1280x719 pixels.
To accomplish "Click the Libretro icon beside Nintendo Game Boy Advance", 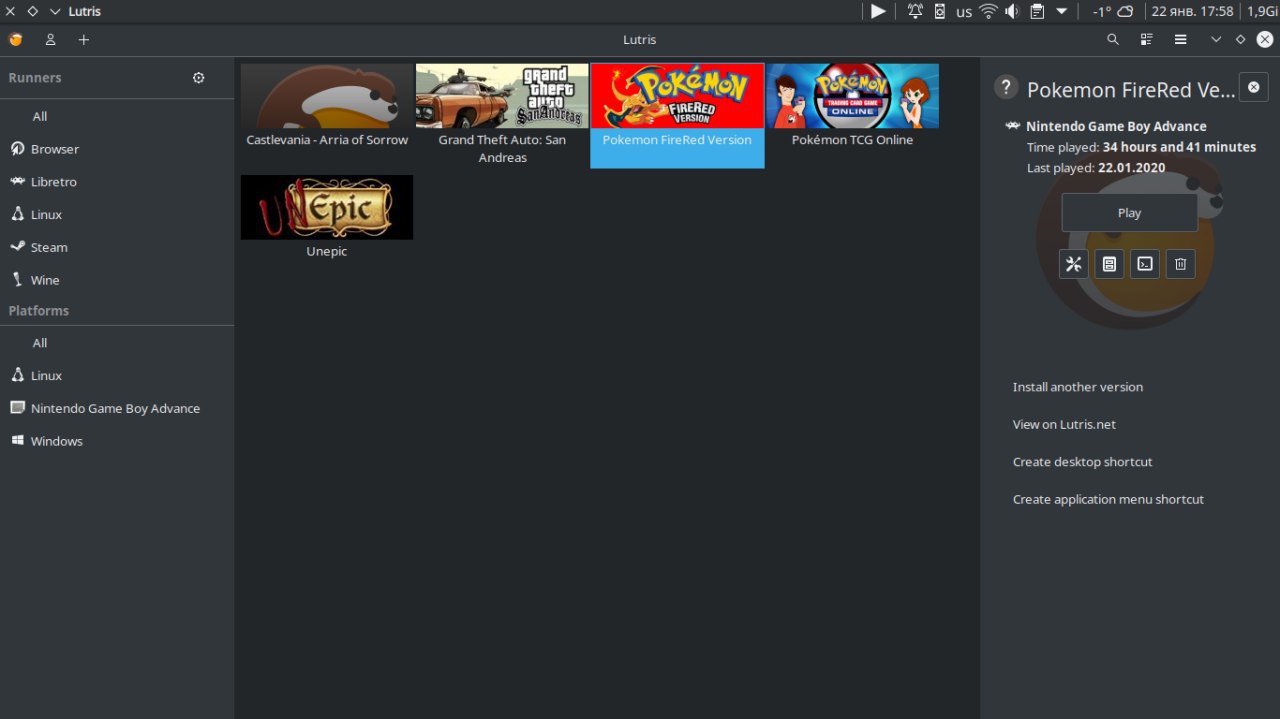I will point(1013,126).
